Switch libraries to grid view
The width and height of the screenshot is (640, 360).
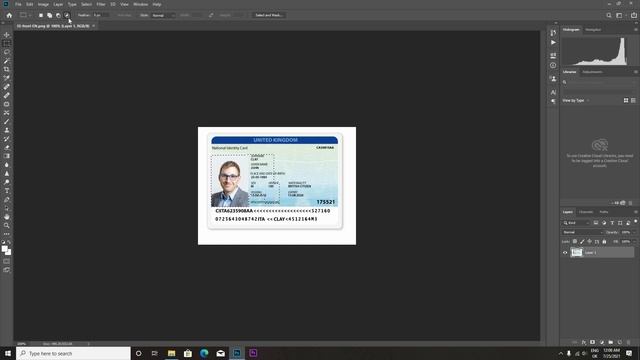(626, 100)
